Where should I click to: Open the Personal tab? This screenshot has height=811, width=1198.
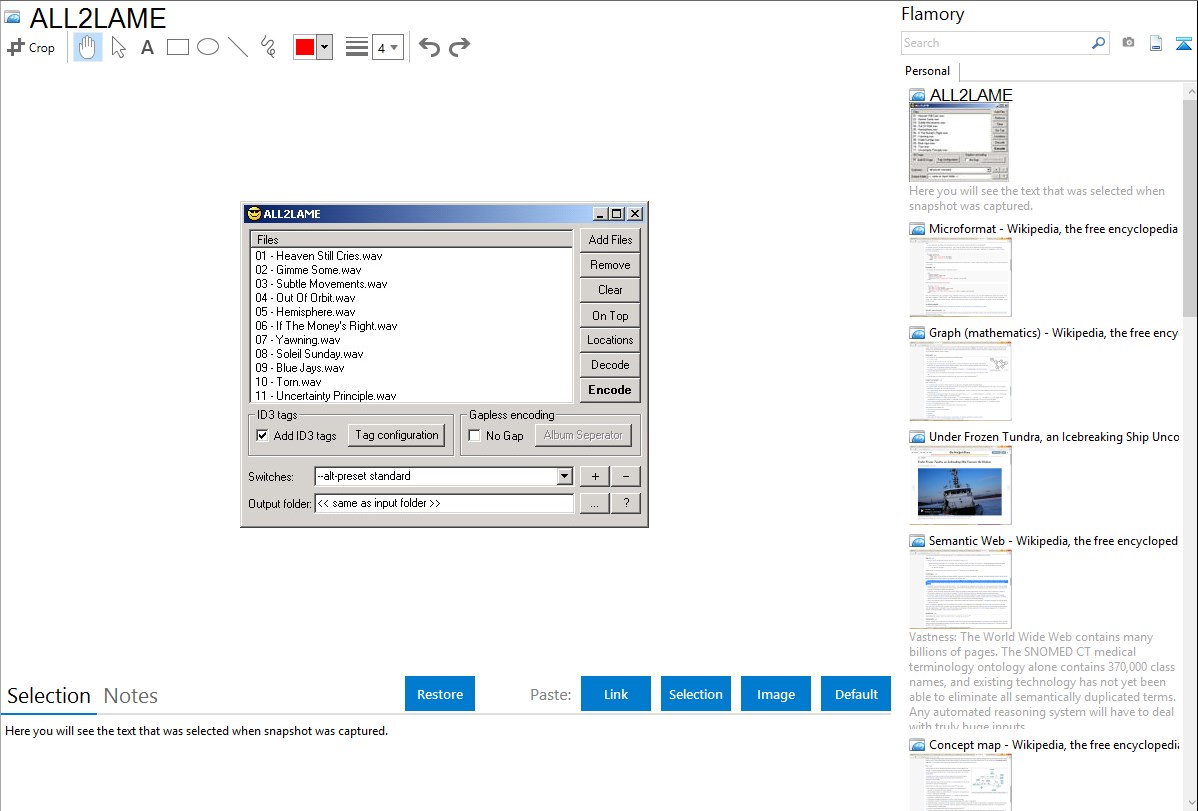[928, 71]
